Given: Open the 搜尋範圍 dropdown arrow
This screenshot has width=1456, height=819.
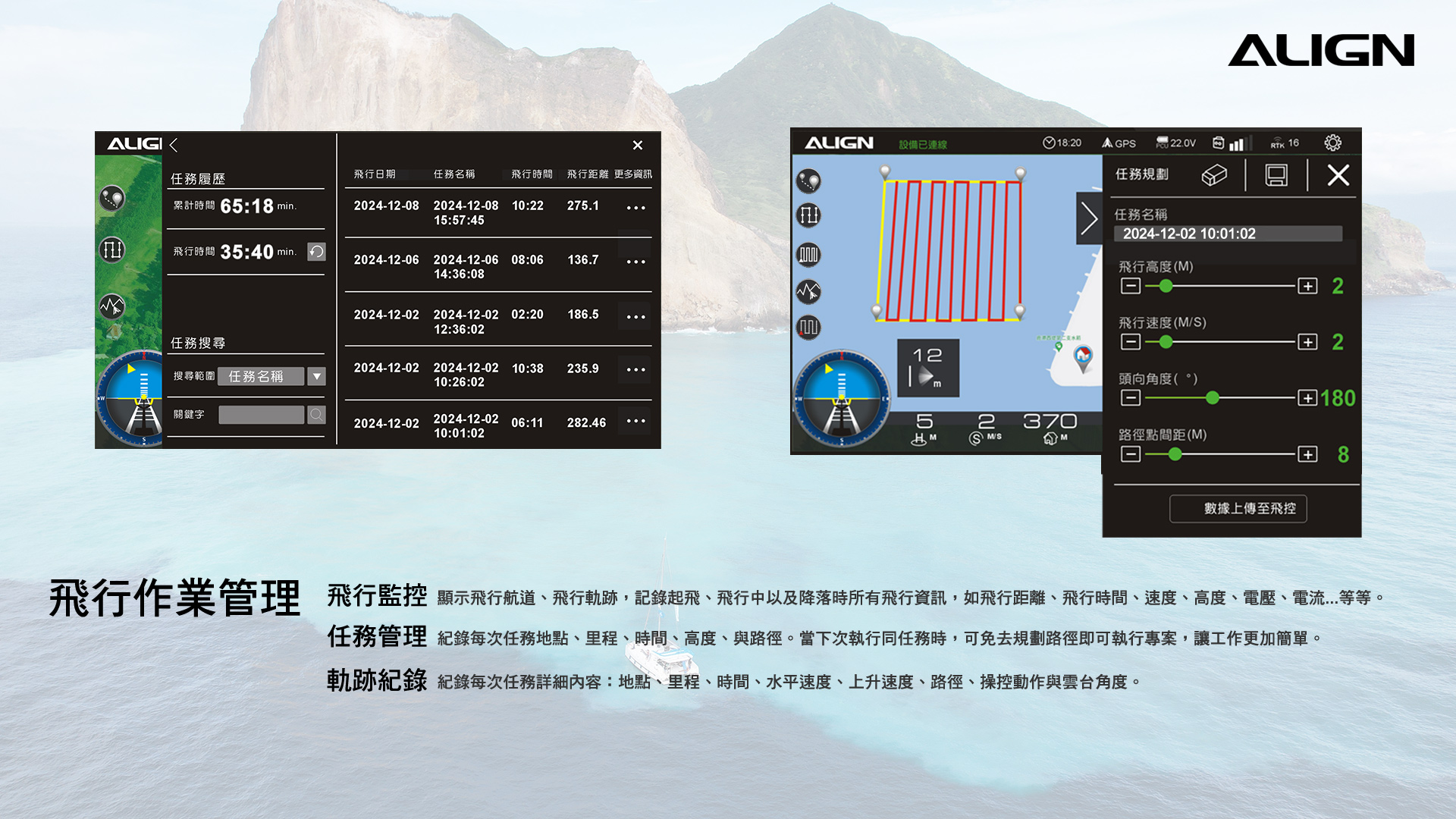Looking at the screenshot, I should (317, 376).
